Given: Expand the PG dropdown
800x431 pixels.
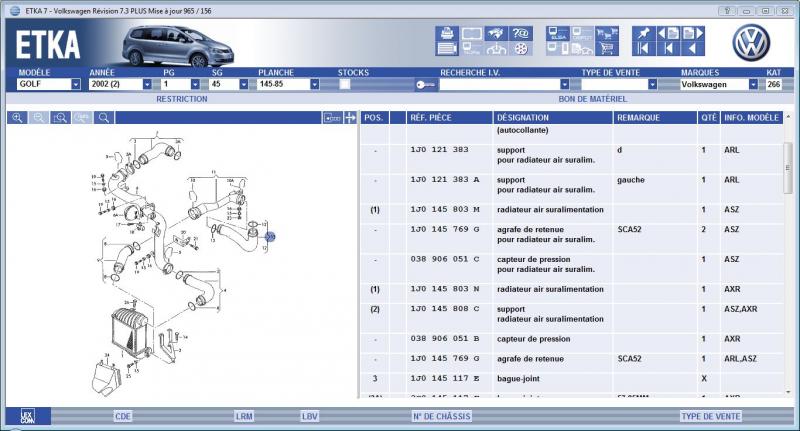Looking at the screenshot, I should tap(195, 84).
